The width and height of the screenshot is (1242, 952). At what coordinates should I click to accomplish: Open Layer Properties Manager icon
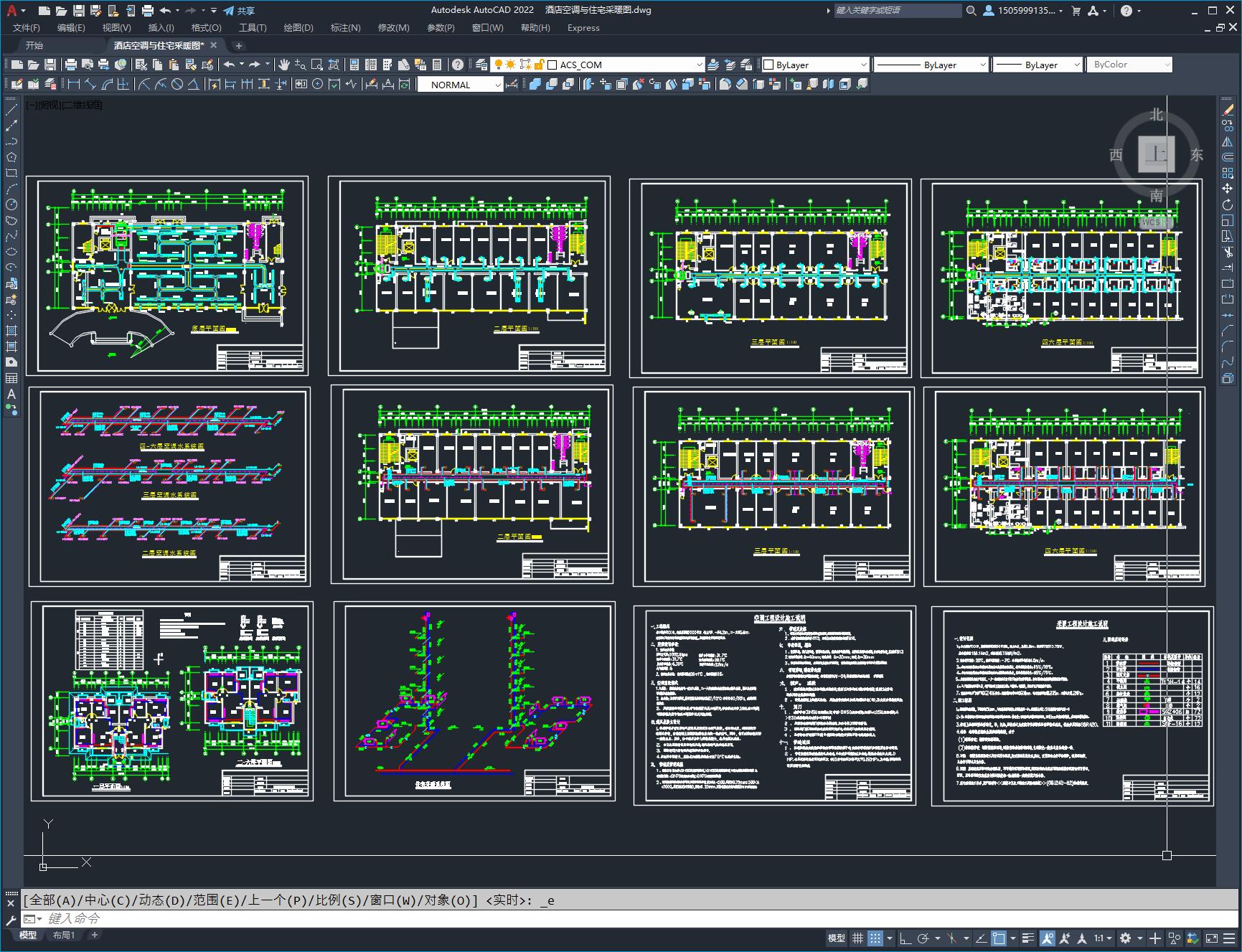(x=481, y=65)
